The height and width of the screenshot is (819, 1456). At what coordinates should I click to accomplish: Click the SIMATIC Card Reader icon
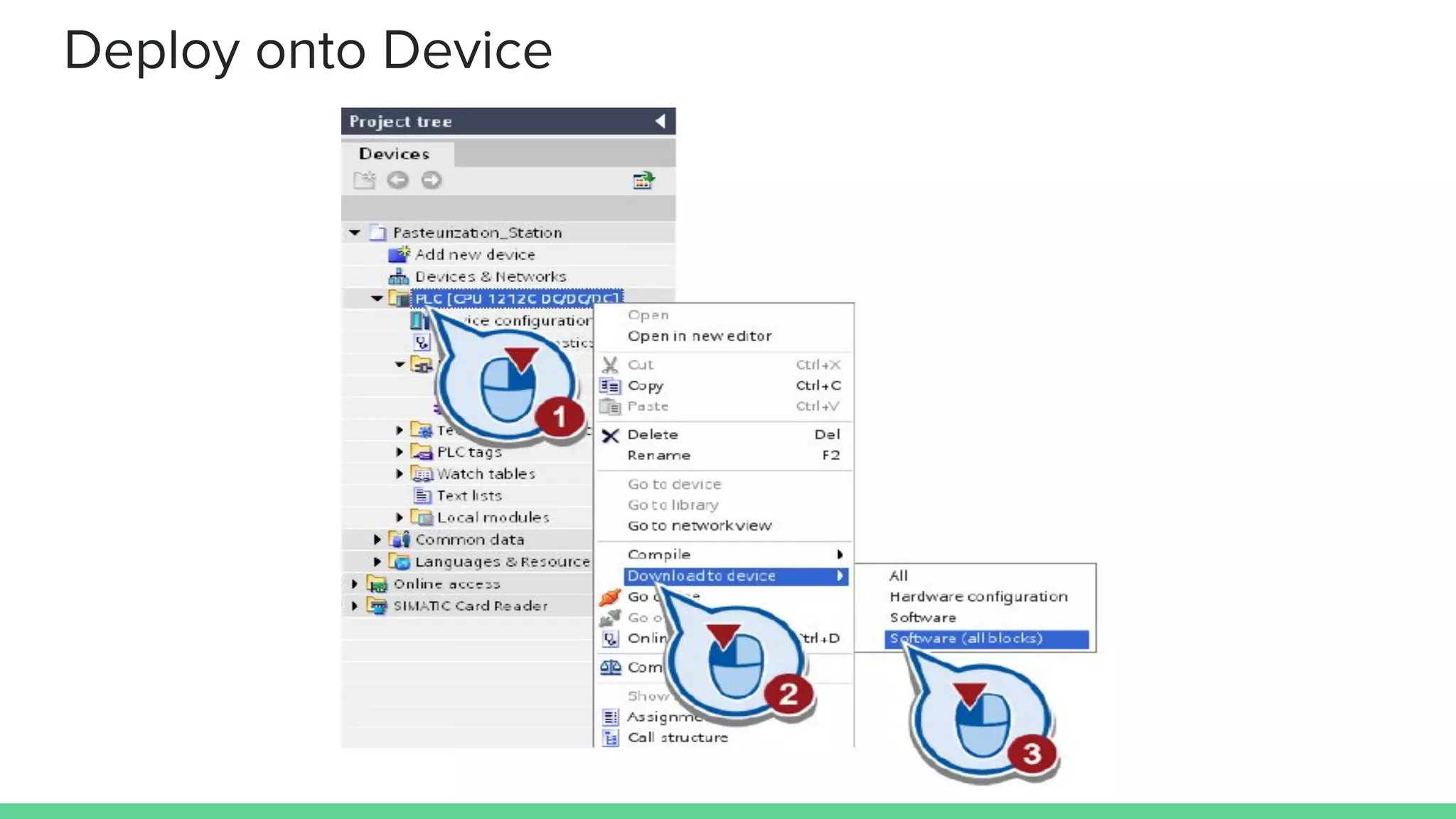click(377, 606)
